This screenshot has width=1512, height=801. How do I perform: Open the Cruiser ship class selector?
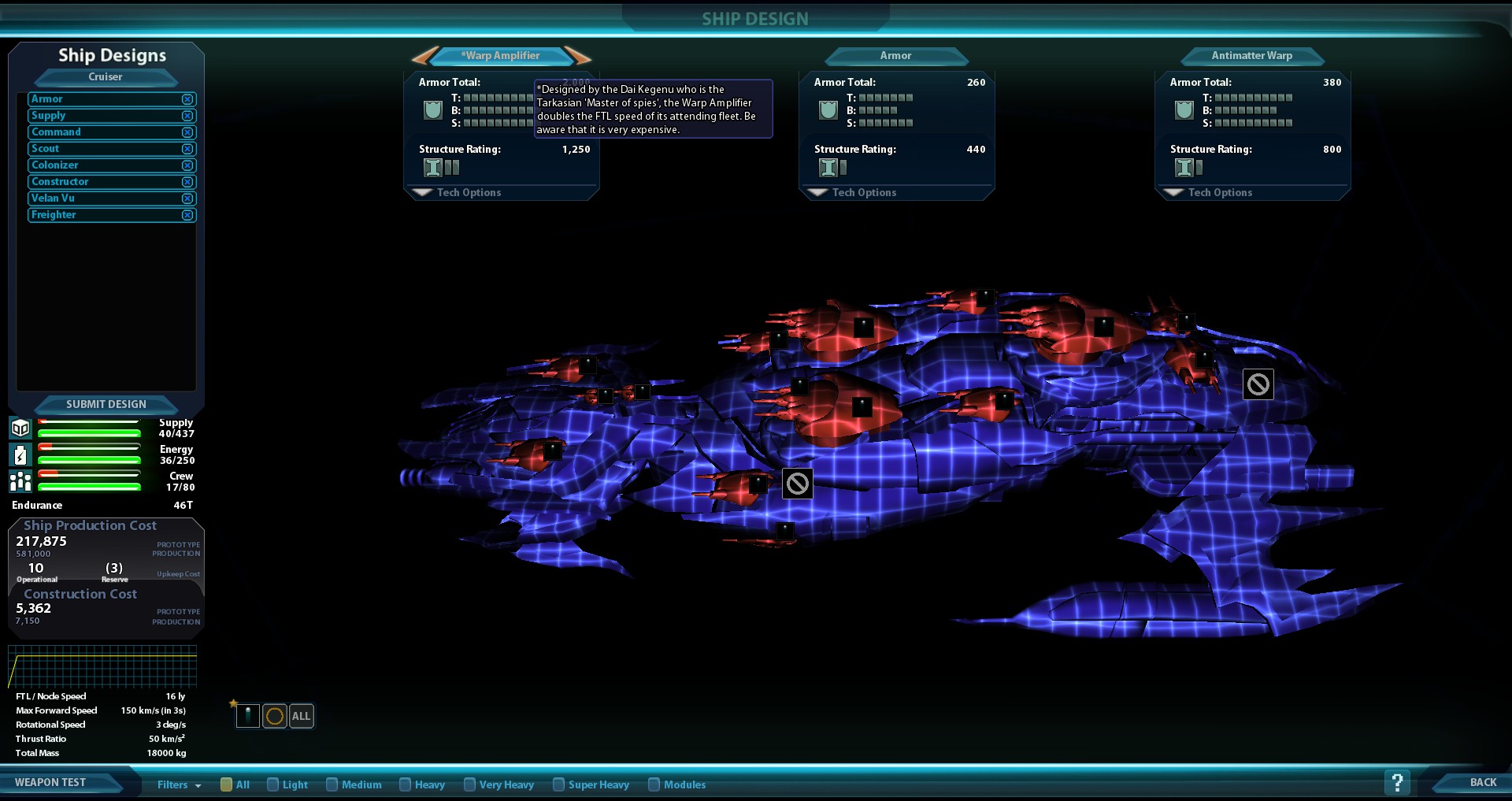[x=106, y=77]
